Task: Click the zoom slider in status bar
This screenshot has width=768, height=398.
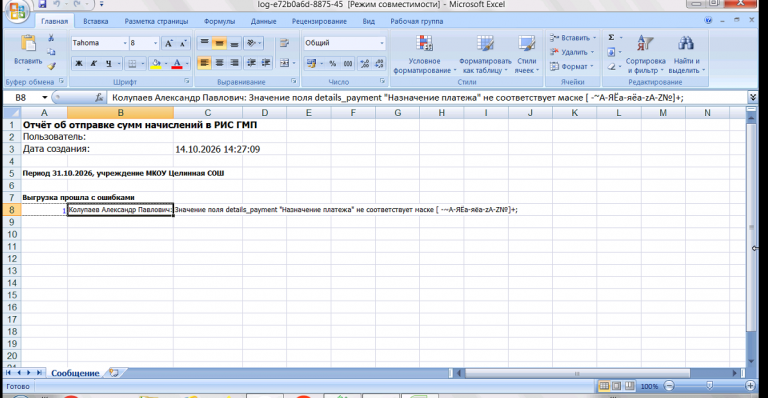Action: (709, 386)
